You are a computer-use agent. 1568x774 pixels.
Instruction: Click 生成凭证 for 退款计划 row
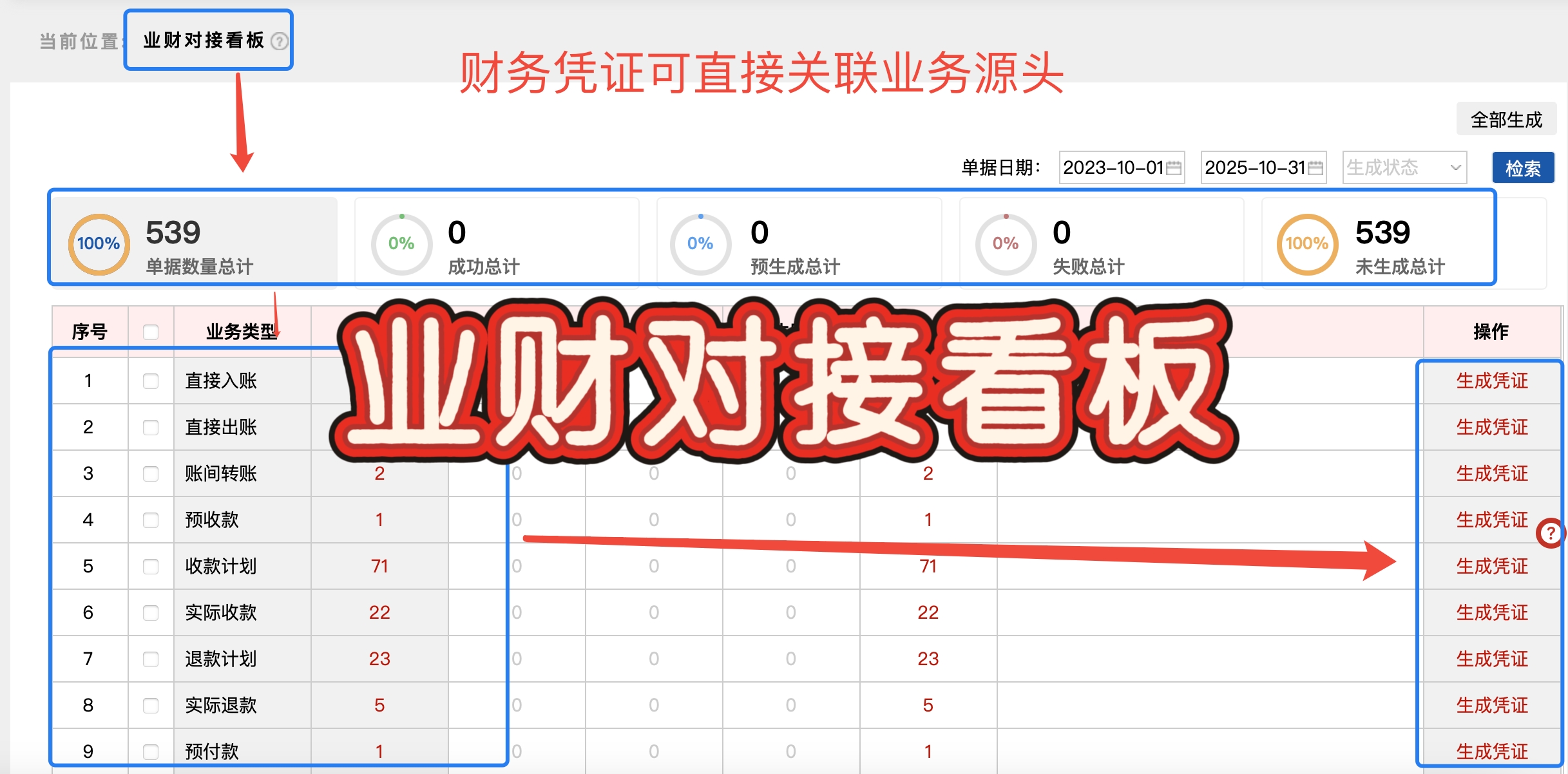tap(1492, 659)
